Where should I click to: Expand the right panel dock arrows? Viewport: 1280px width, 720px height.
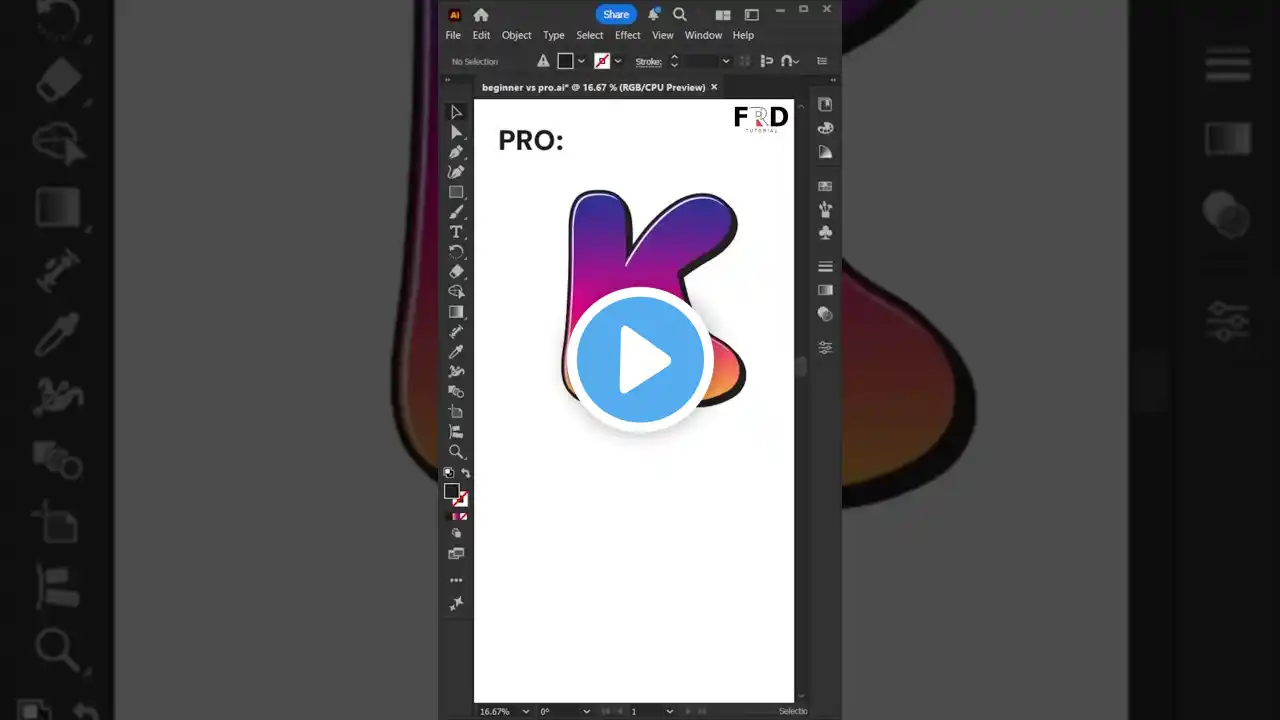pyautogui.click(x=831, y=81)
